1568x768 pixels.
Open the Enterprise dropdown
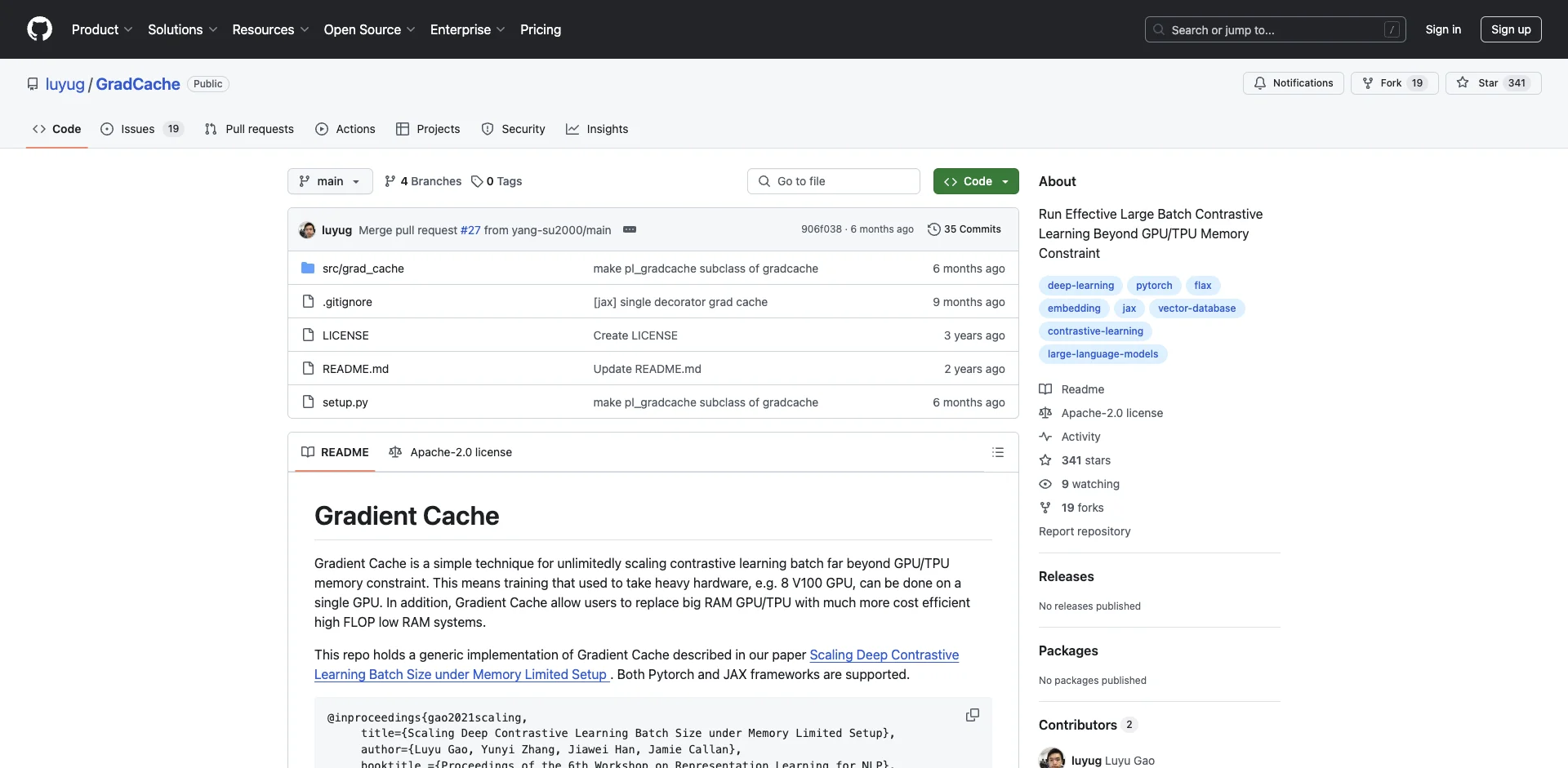pyautogui.click(x=467, y=29)
